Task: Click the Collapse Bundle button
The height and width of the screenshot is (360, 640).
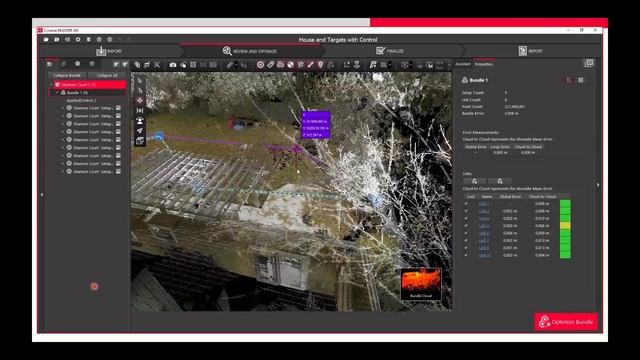Action: click(67, 76)
